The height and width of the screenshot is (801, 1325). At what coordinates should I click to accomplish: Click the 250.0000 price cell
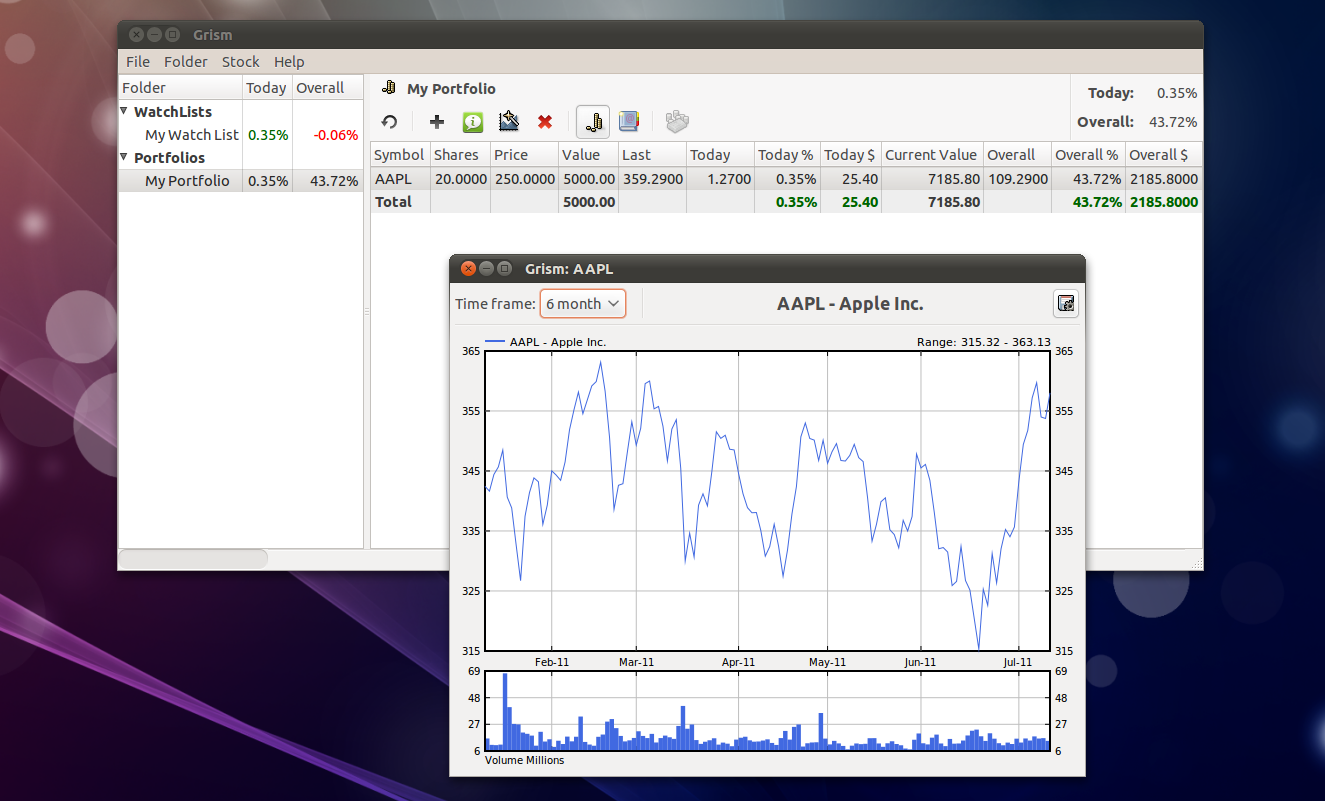click(523, 180)
